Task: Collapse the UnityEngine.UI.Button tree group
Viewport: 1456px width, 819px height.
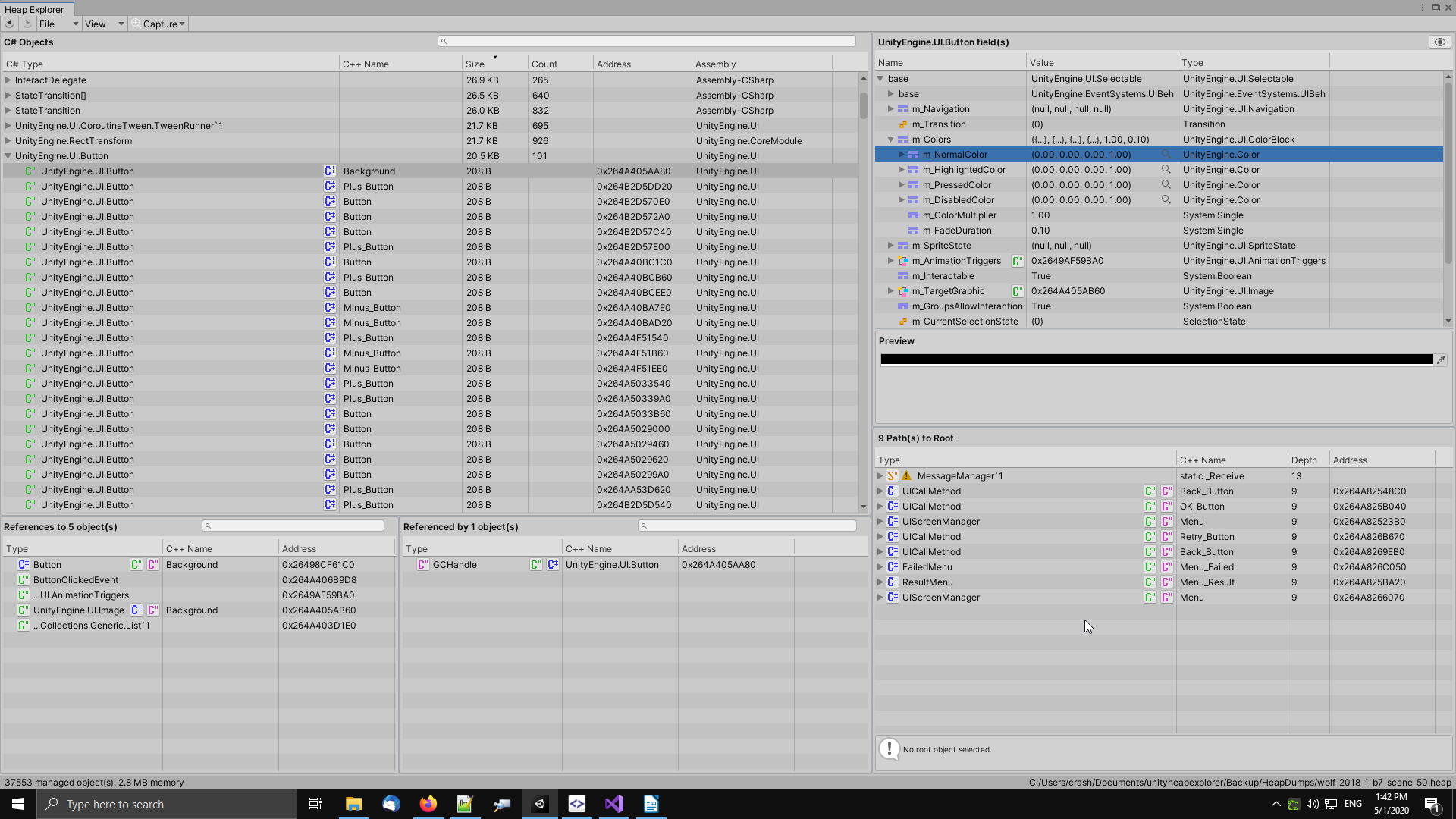Action: pyautogui.click(x=8, y=156)
